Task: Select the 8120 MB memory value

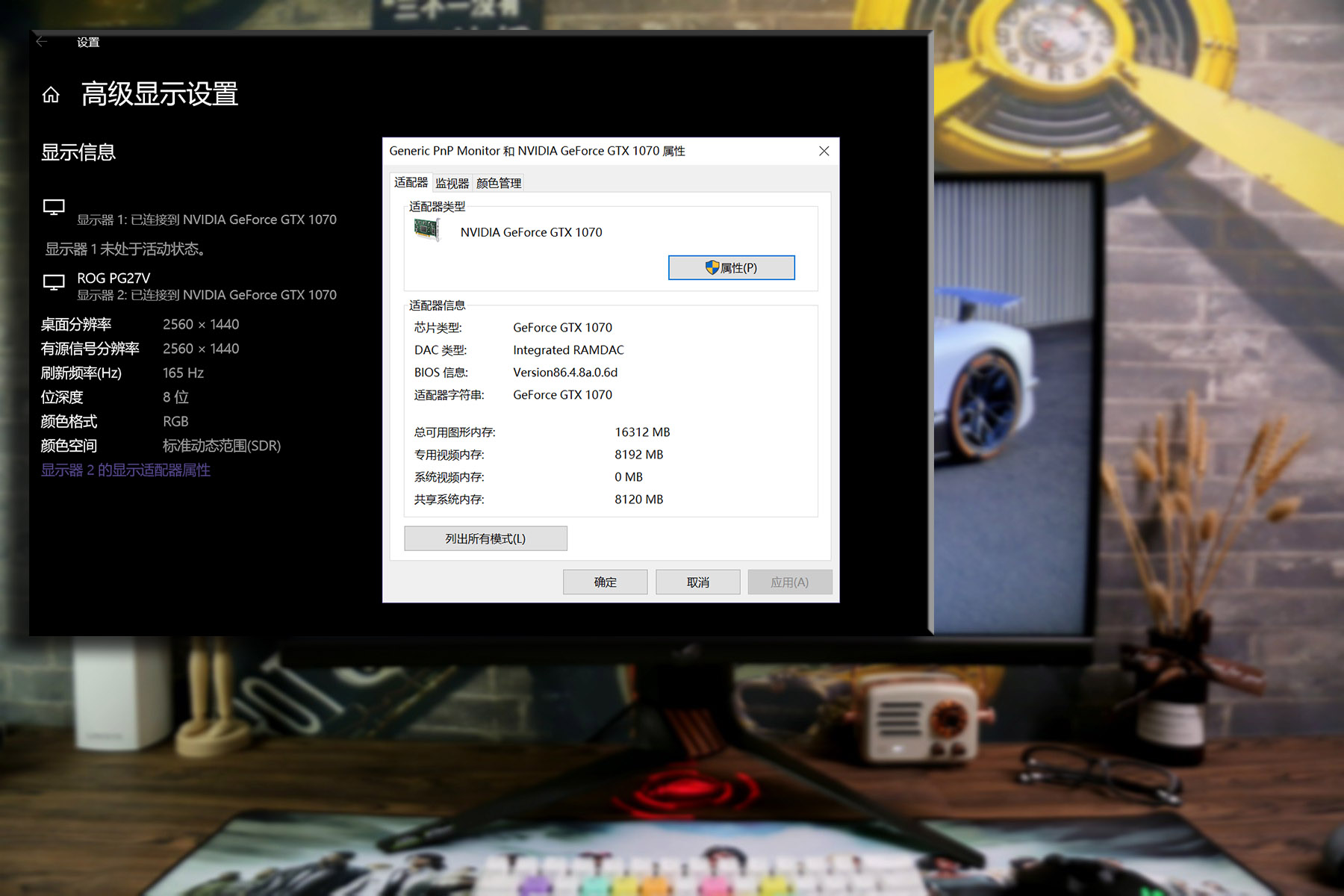Action: pos(638,500)
